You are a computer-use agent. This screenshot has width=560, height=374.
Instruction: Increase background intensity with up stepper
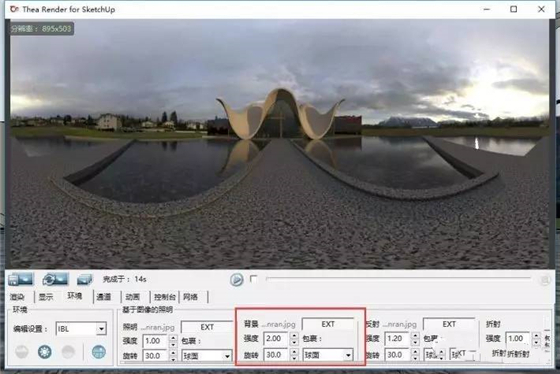point(294,335)
